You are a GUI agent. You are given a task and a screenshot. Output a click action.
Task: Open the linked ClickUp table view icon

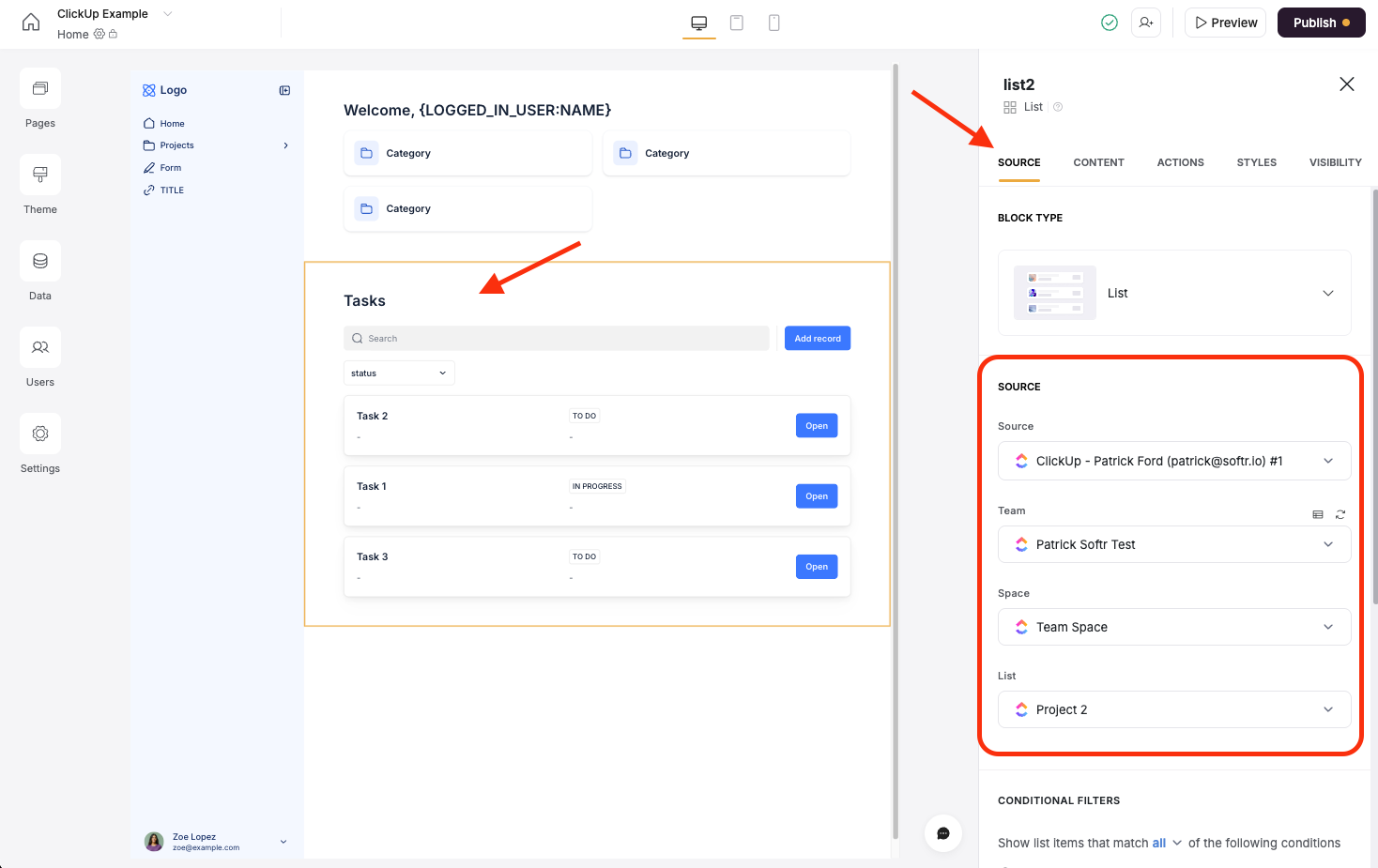[1318, 514]
